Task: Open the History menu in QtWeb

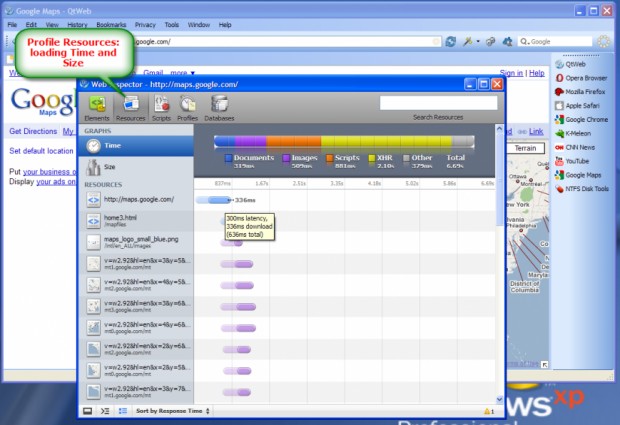Action: tap(77, 25)
